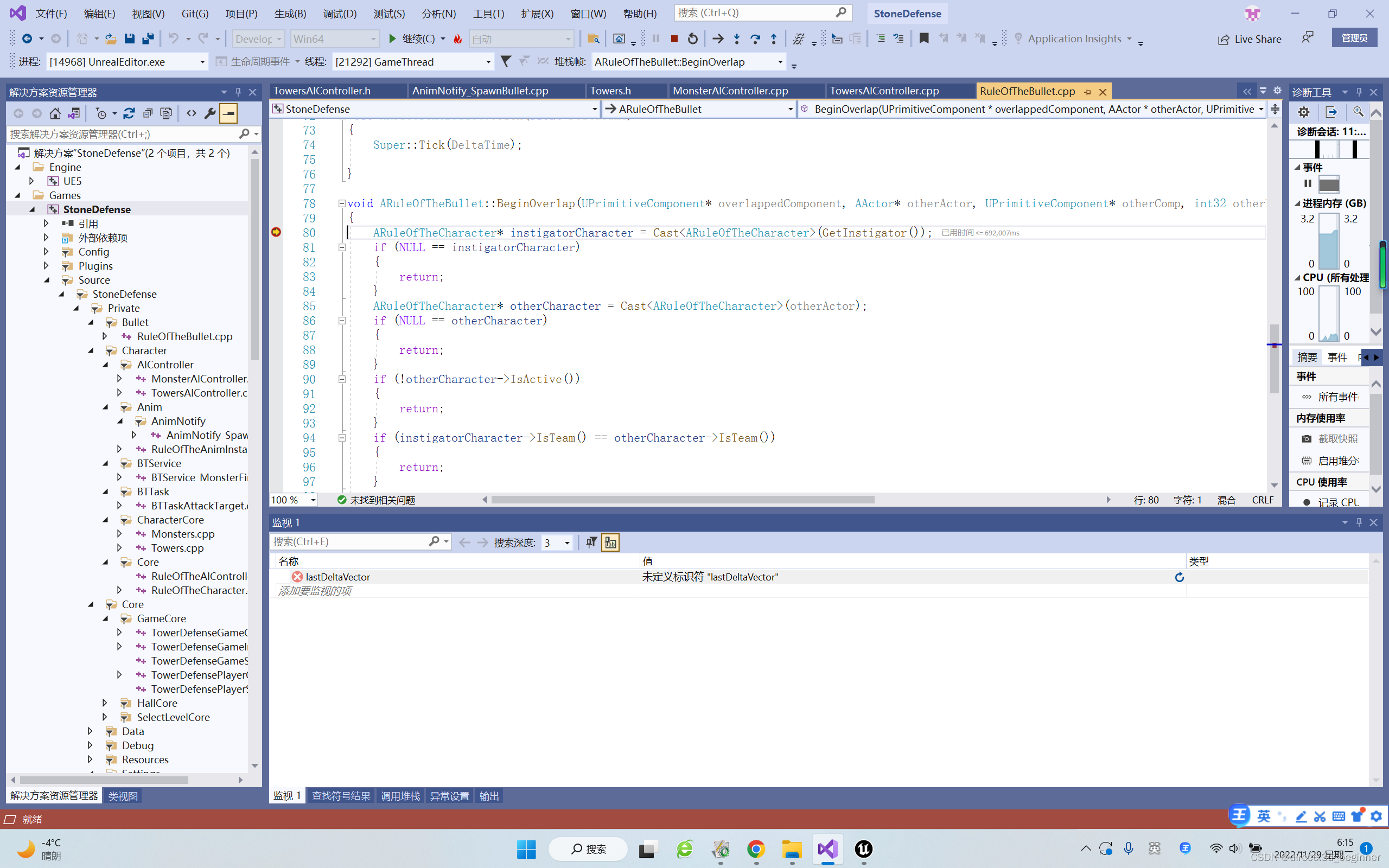Toggle auto-hide pin of Watch 1 panel
1389x868 pixels.
point(1359,522)
